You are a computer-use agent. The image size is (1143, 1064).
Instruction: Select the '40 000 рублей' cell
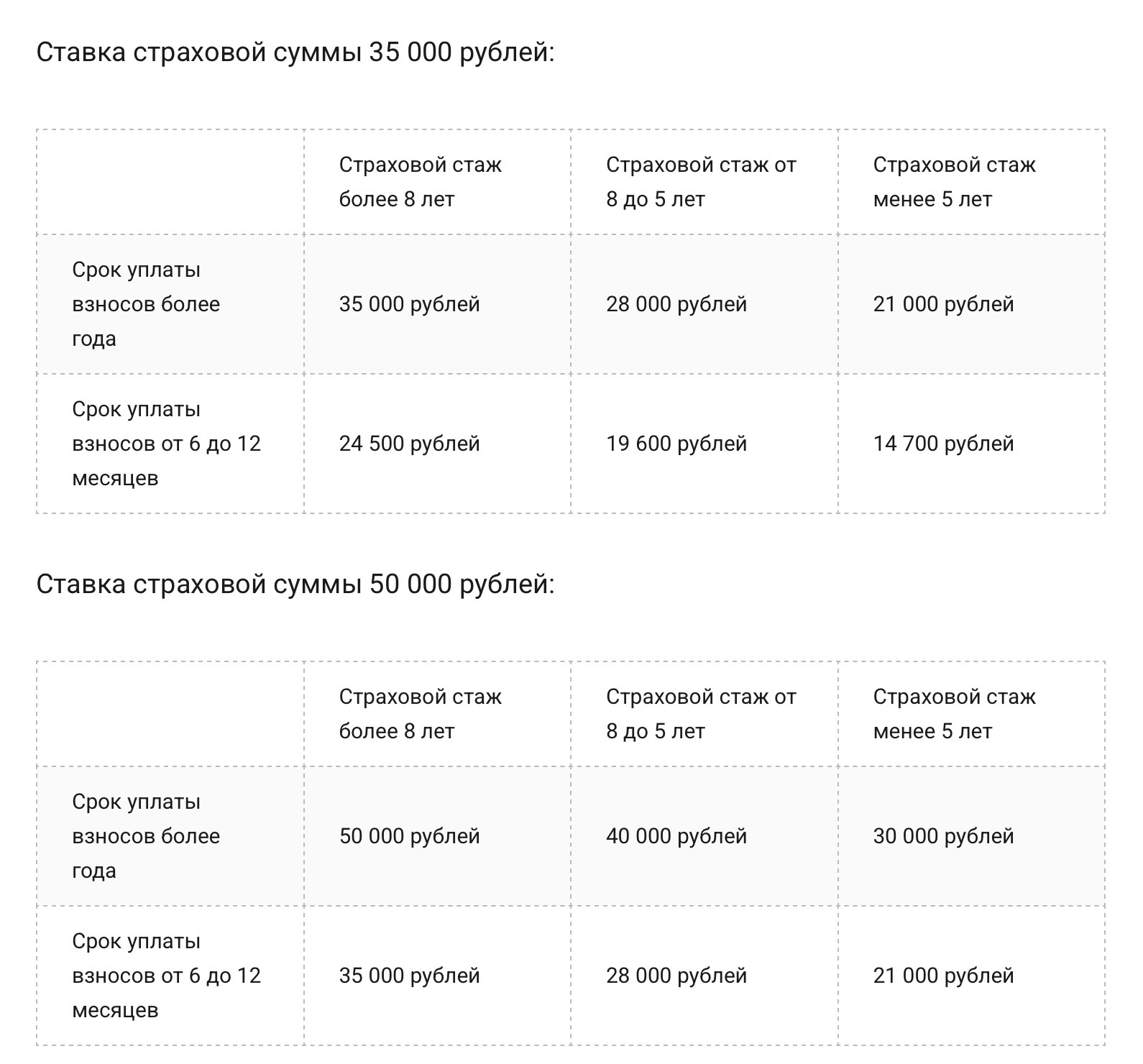point(676,836)
